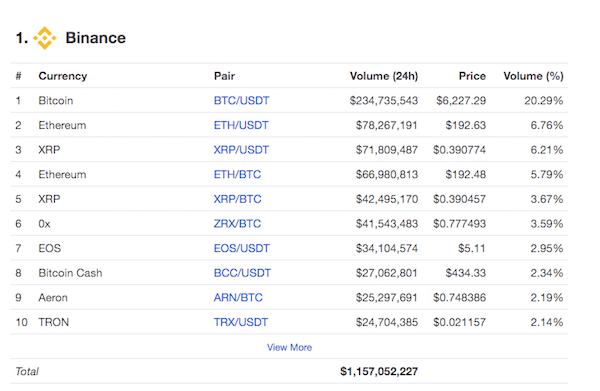
Task: Select the EOS/USDT trading pair
Action: tap(242, 248)
